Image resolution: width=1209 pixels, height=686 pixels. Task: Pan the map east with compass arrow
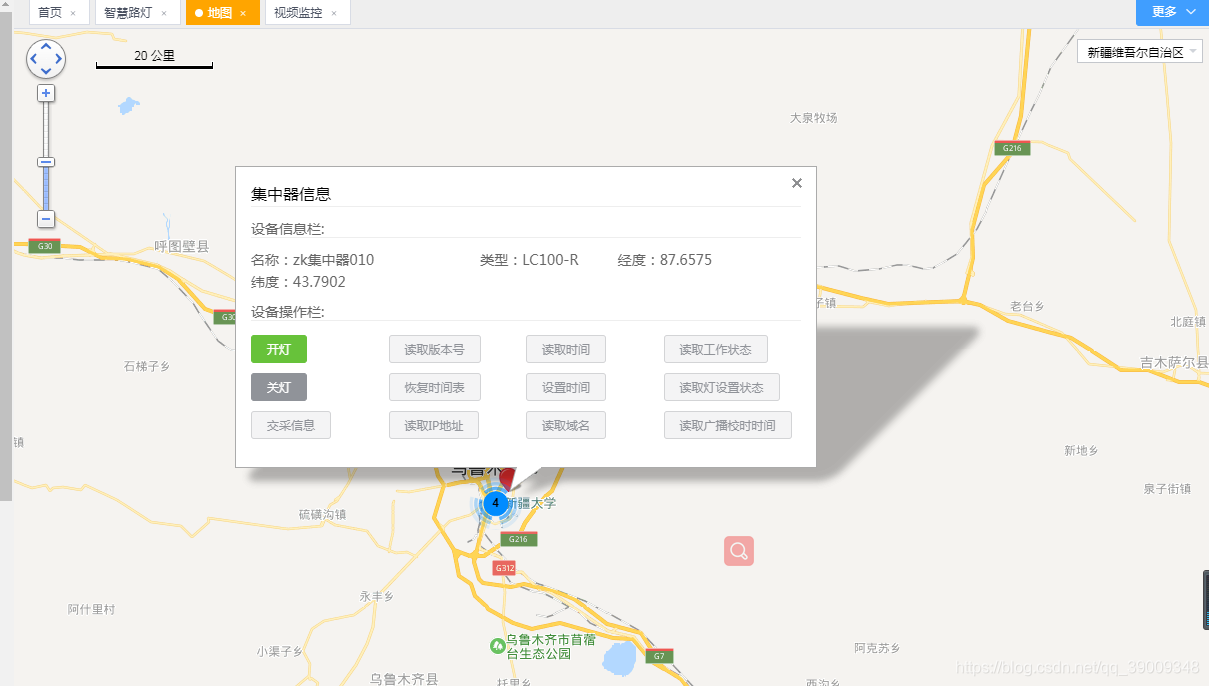point(58,60)
